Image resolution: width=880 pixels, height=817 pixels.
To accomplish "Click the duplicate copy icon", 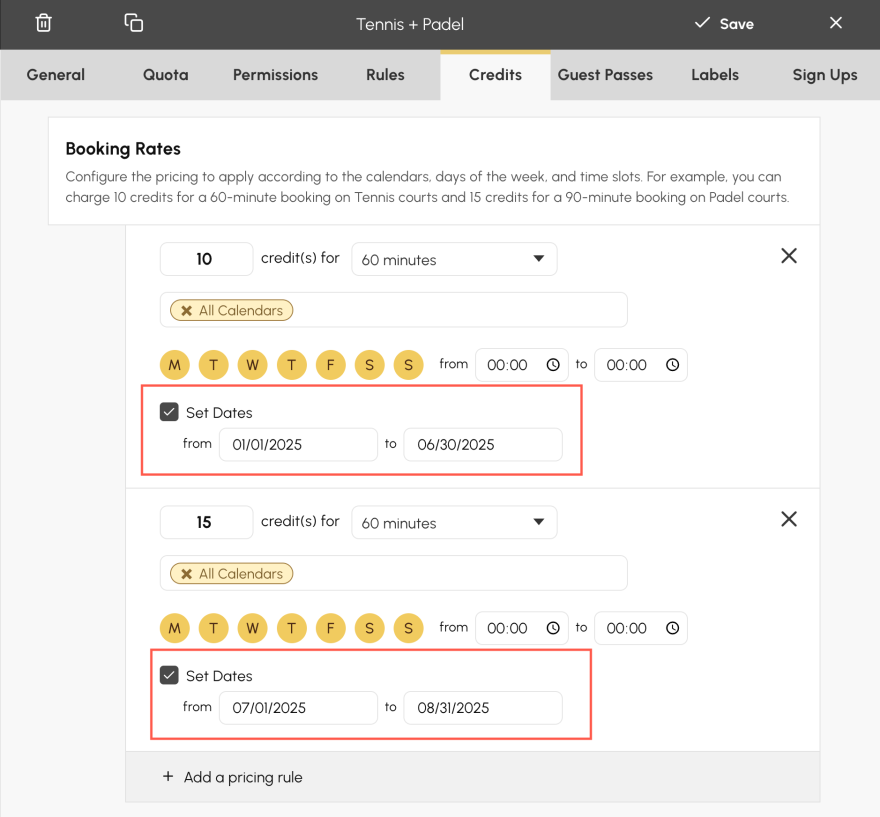I will click(134, 23).
